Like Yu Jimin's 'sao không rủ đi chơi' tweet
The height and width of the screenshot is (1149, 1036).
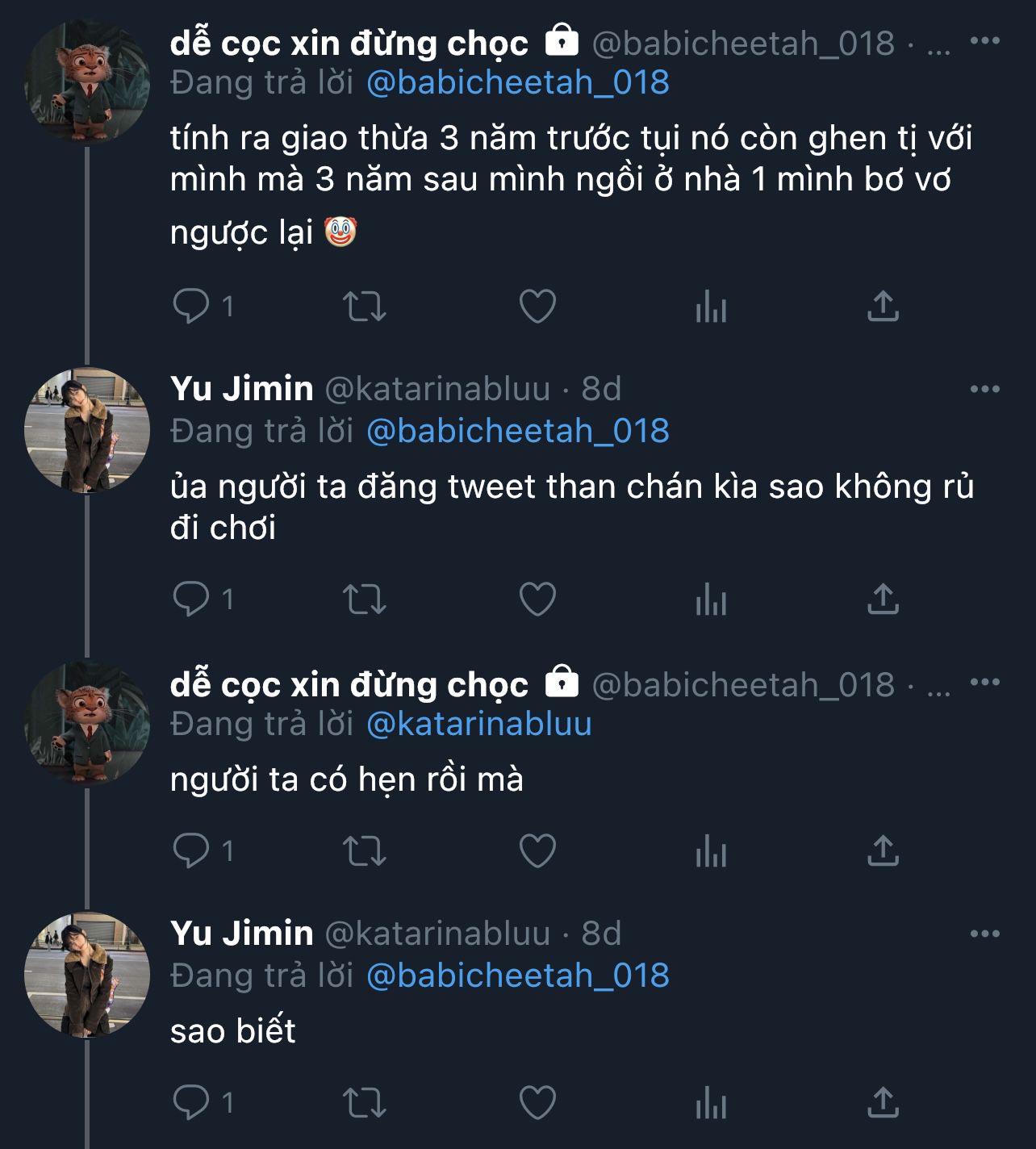[x=537, y=600]
